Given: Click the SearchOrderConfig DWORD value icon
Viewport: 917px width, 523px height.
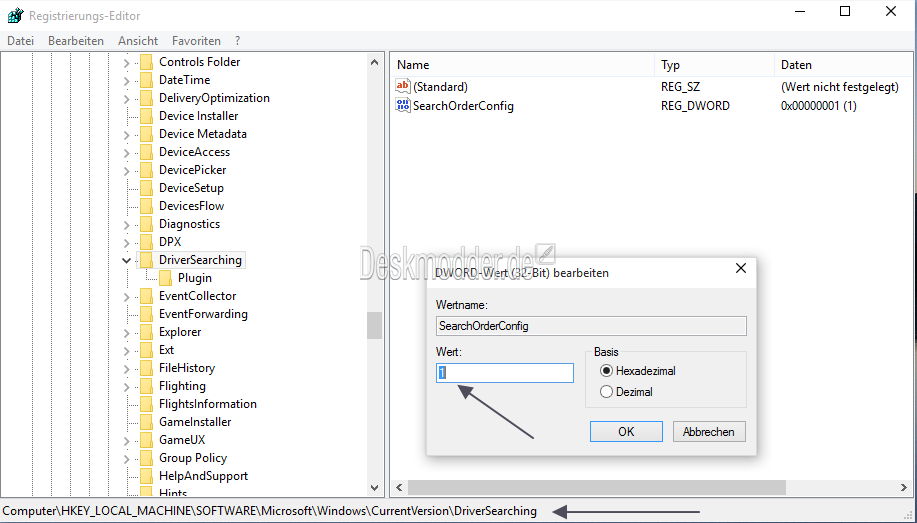Looking at the screenshot, I should [x=402, y=105].
